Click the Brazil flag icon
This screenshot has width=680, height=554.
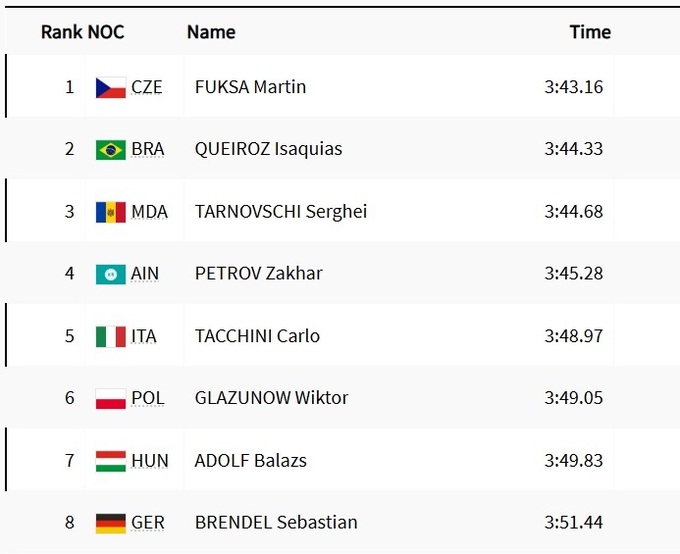110,149
